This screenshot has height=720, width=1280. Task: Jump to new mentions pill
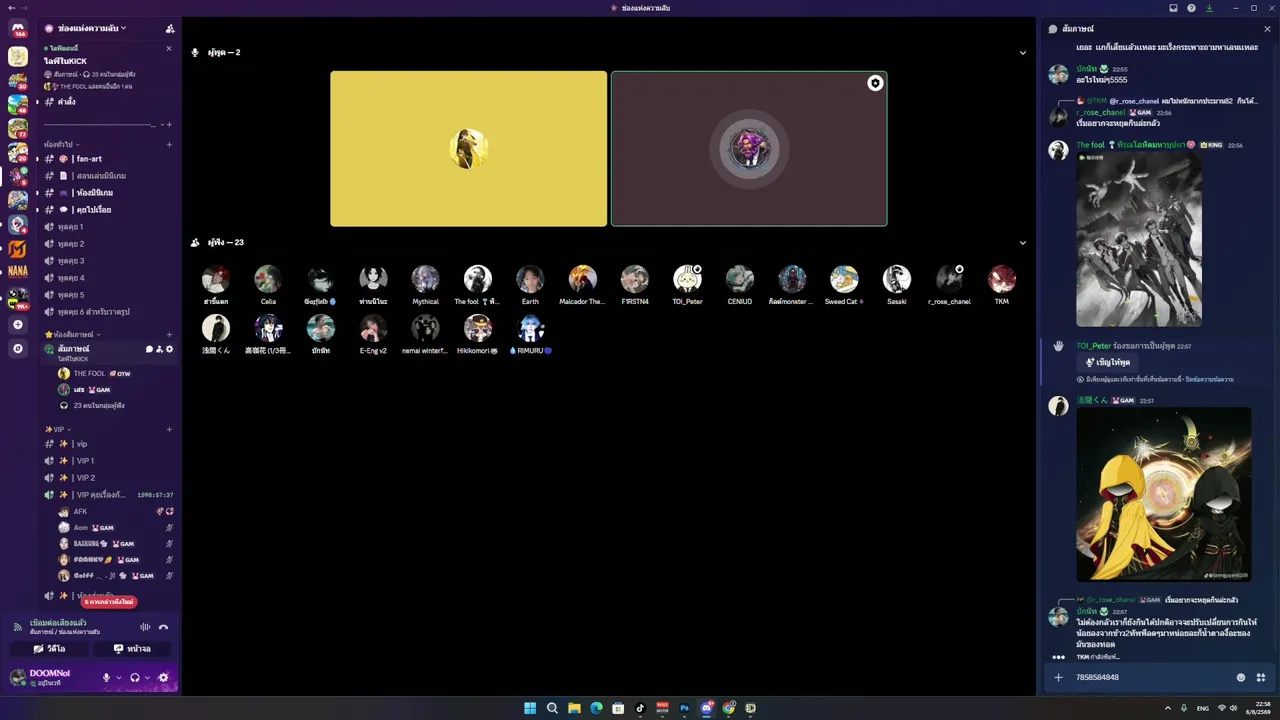[108, 602]
